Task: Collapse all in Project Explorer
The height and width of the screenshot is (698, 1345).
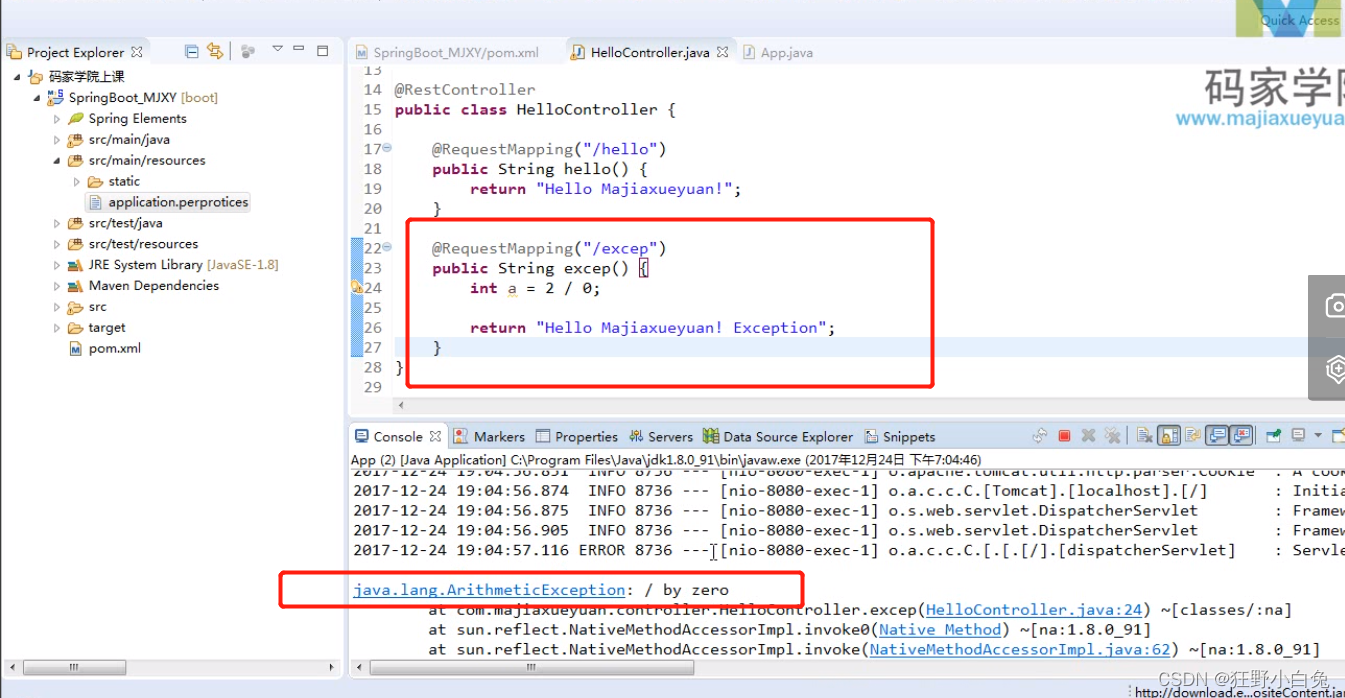Action: pos(192,51)
